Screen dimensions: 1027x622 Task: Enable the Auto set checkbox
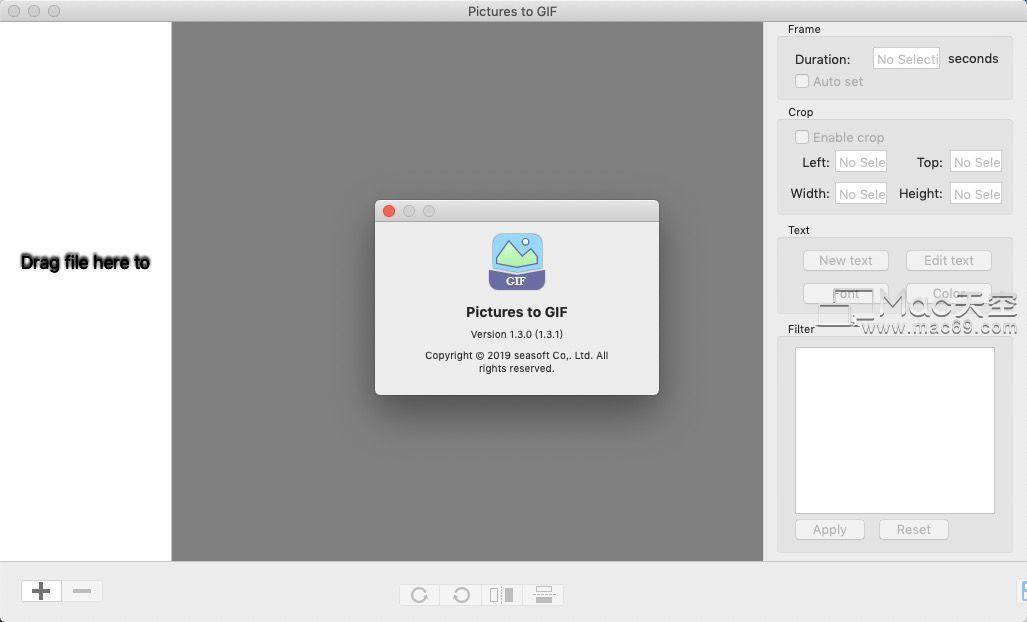coord(802,81)
